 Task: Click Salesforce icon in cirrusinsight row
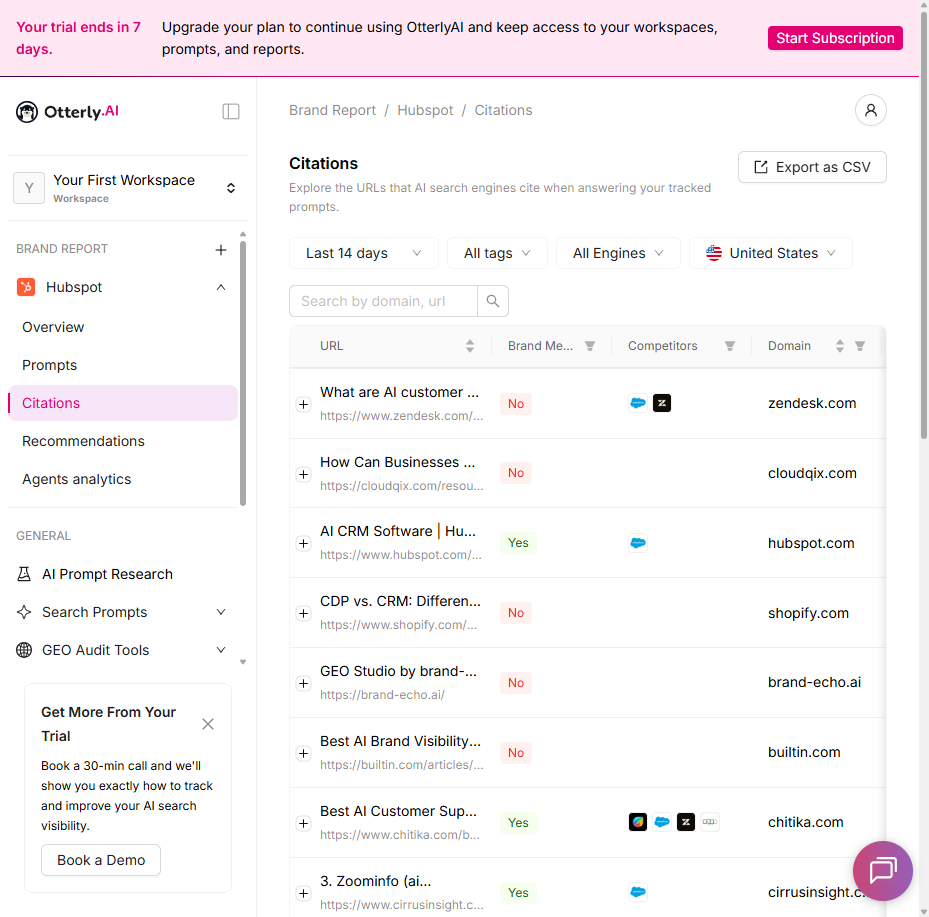(x=638, y=892)
